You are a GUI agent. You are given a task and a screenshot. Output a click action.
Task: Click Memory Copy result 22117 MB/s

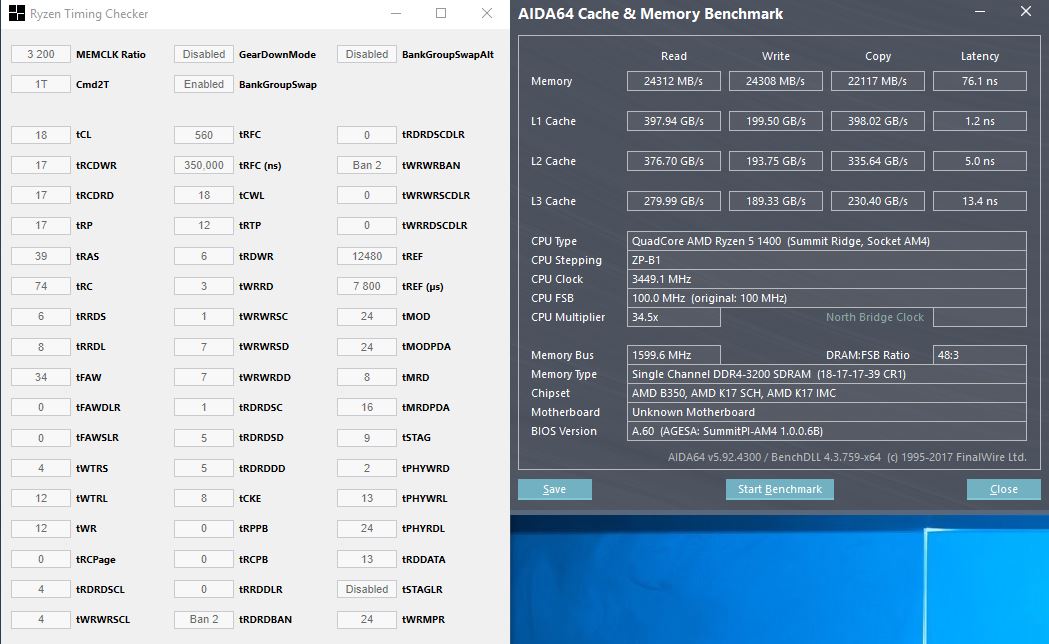coord(878,81)
